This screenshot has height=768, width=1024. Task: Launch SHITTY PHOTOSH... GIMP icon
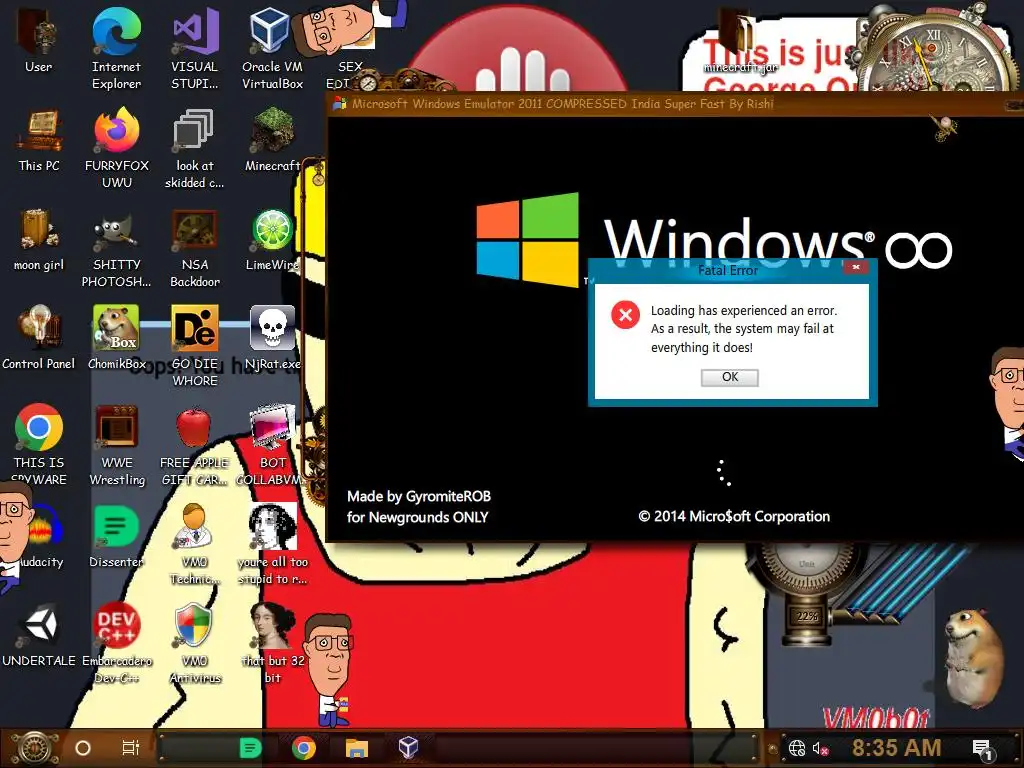click(x=117, y=247)
